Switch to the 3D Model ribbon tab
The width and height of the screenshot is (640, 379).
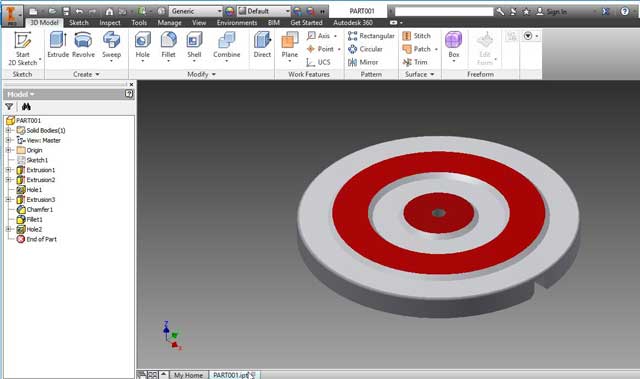(x=44, y=22)
